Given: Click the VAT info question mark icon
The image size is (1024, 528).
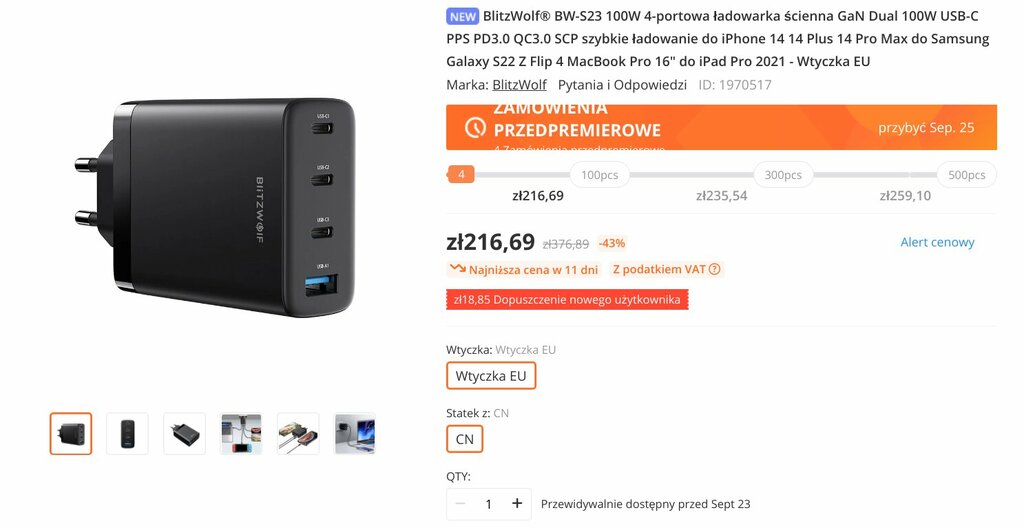Looking at the screenshot, I should coord(714,269).
